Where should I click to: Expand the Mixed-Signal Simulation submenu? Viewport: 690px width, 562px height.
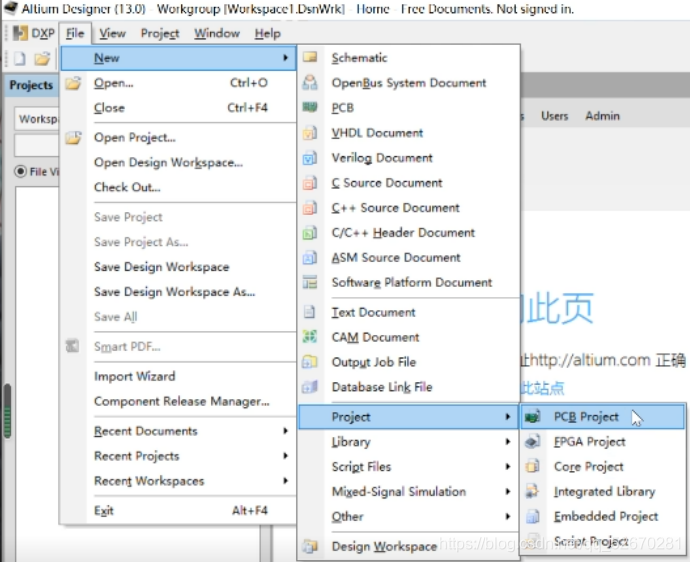coord(408,492)
